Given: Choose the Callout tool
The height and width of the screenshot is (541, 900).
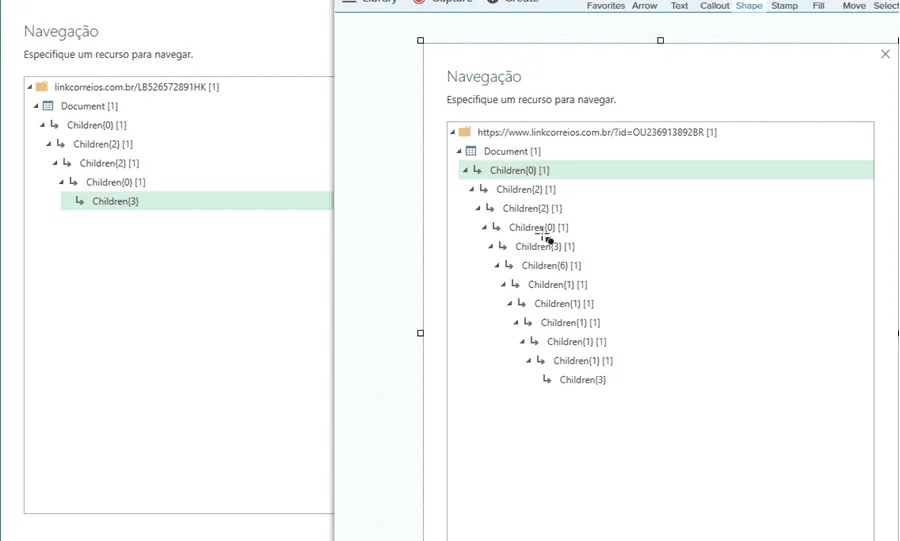Looking at the screenshot, I should tap(714, 6).
